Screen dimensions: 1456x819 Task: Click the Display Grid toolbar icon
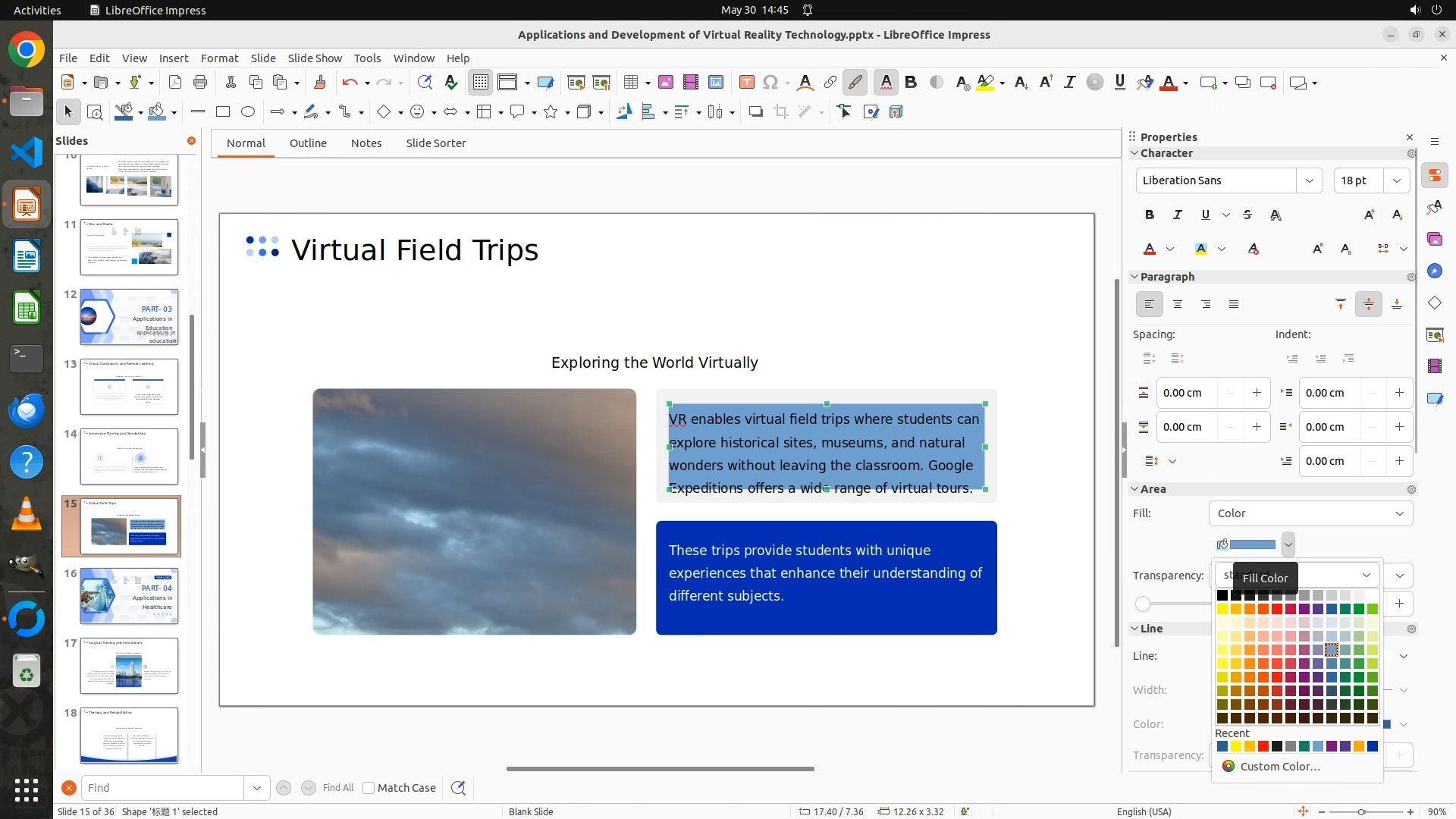481,83
